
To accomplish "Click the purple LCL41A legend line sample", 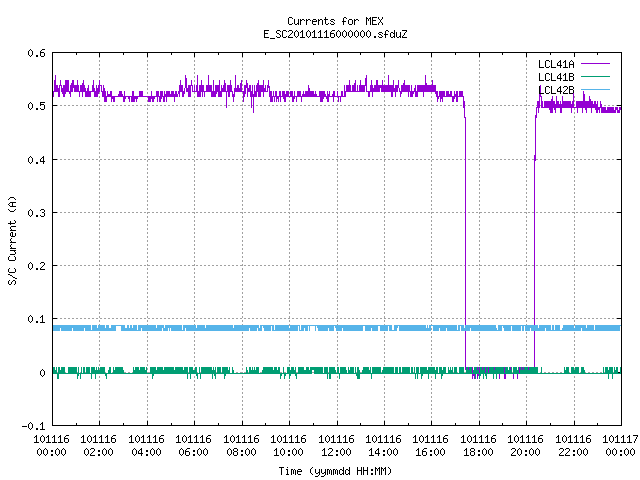I will pyautogui.click(x=595, y=64).
